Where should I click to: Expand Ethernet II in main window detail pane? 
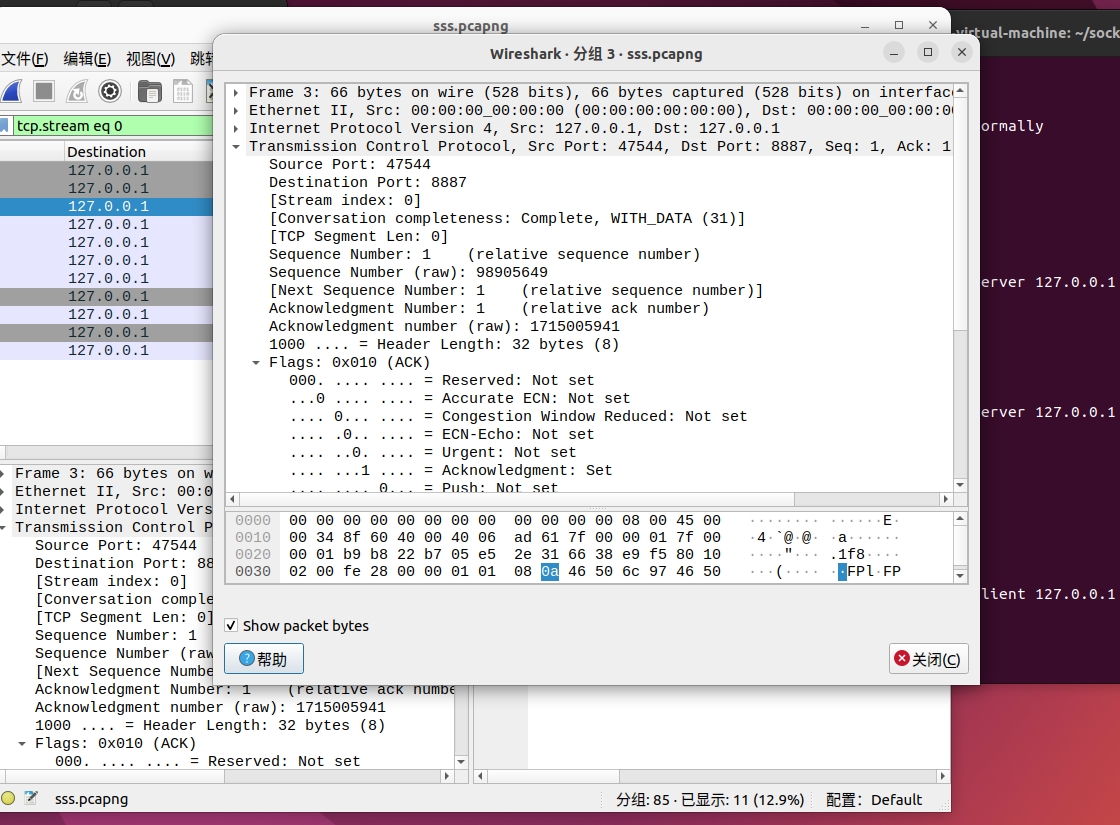coord(3,491)
